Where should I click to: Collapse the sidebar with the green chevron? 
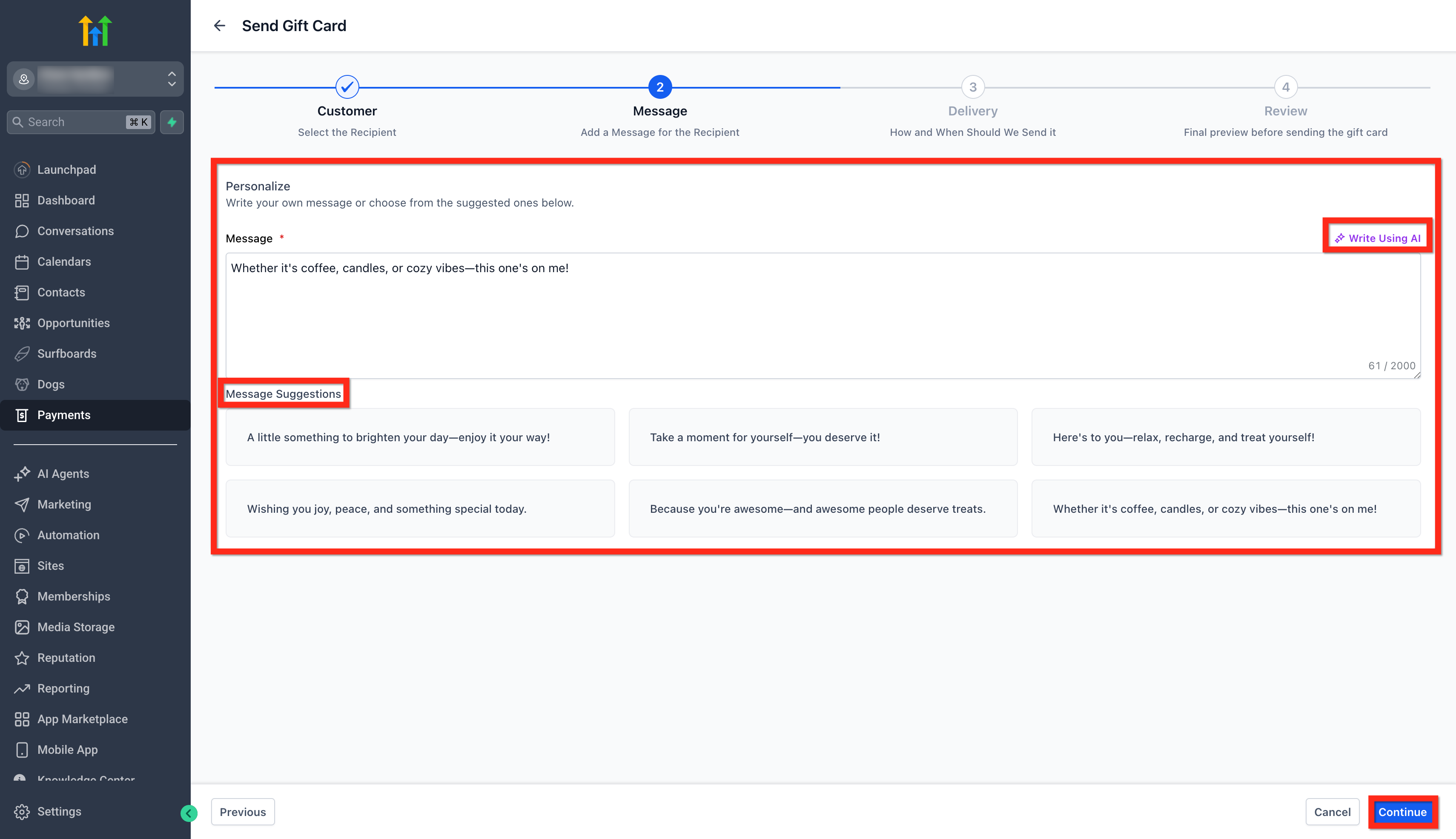pyautogui.click(x=189, y=813)
